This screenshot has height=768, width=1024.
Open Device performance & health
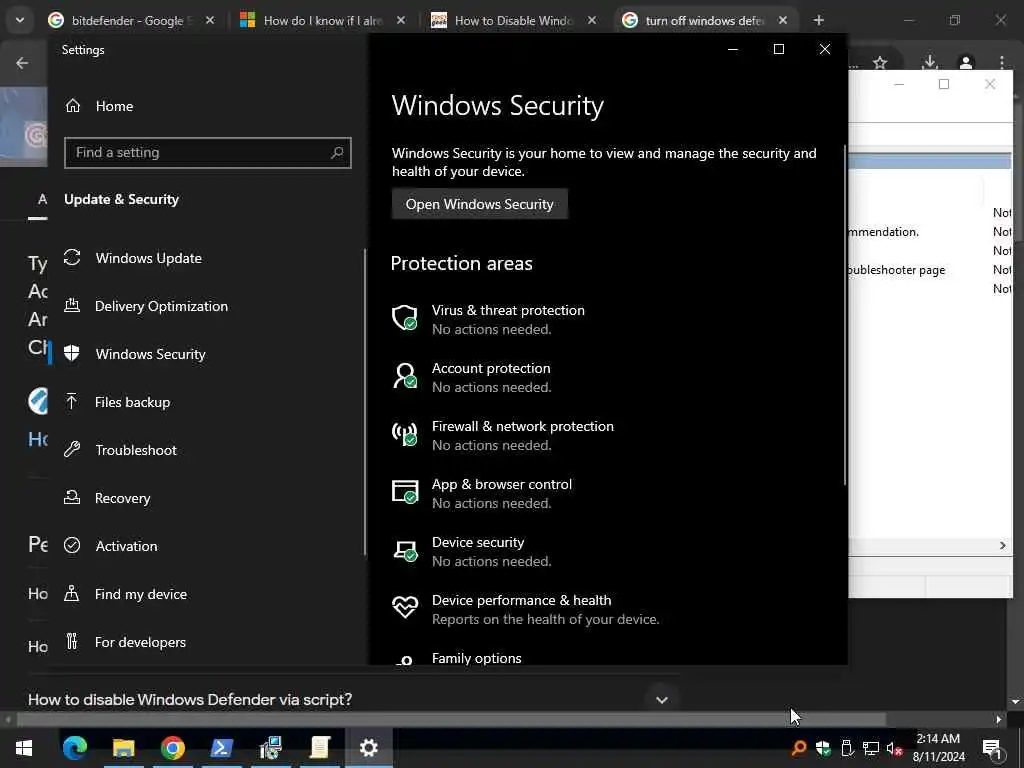click(526, 610)
